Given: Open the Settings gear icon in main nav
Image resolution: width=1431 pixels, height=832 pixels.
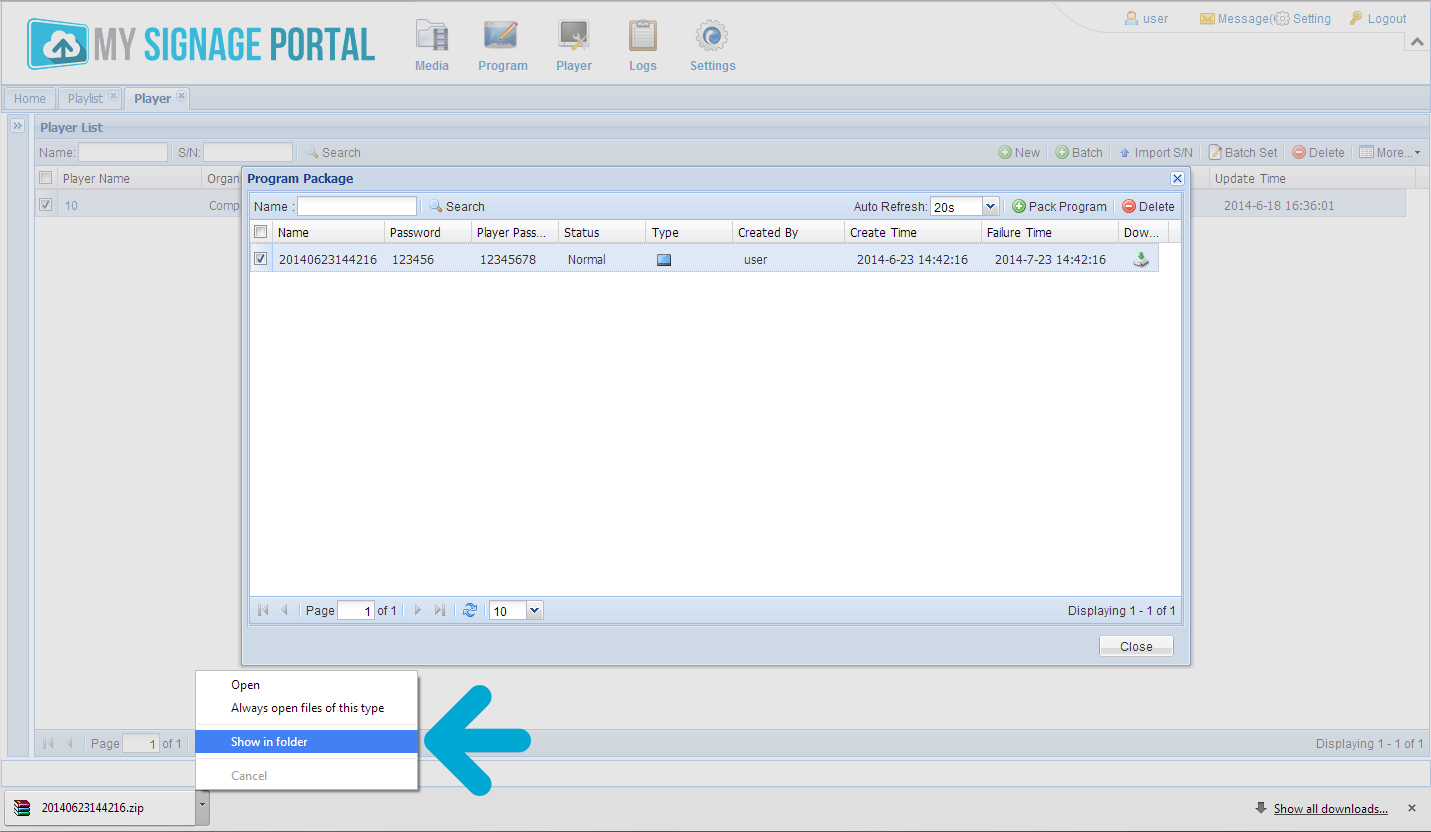Looking at the screenshot, I should (x=712, y=46).
